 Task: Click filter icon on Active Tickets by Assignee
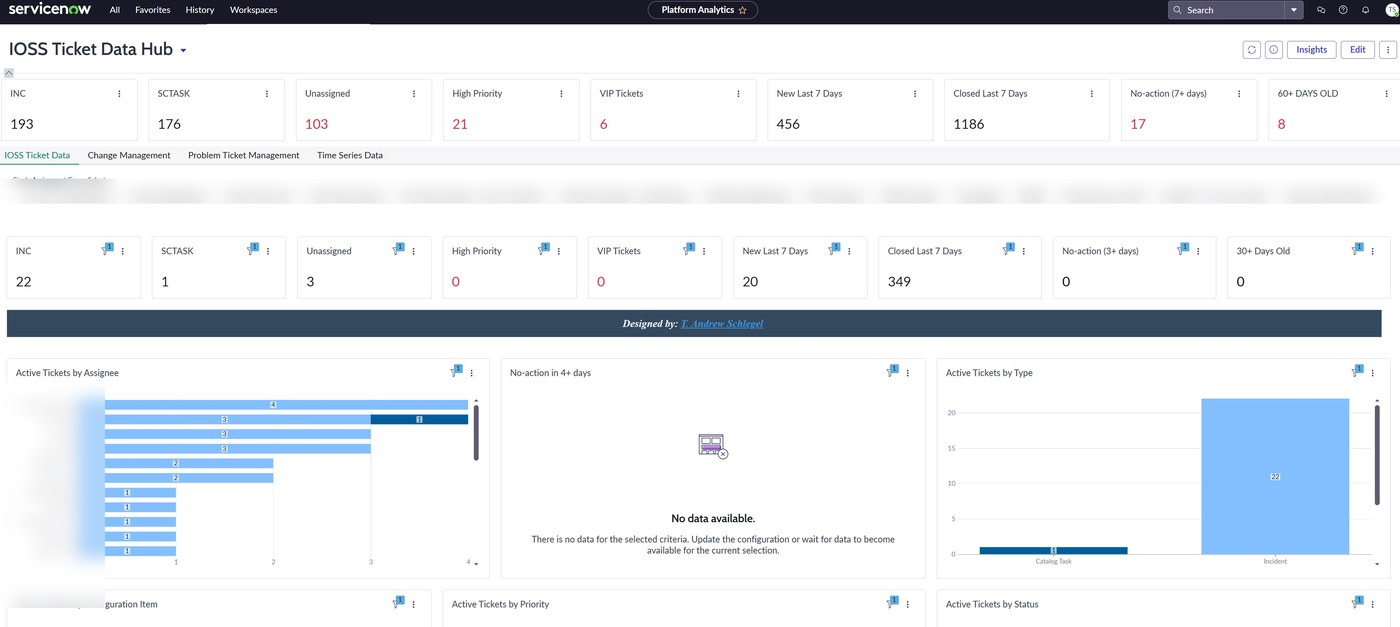click(456, 371)
